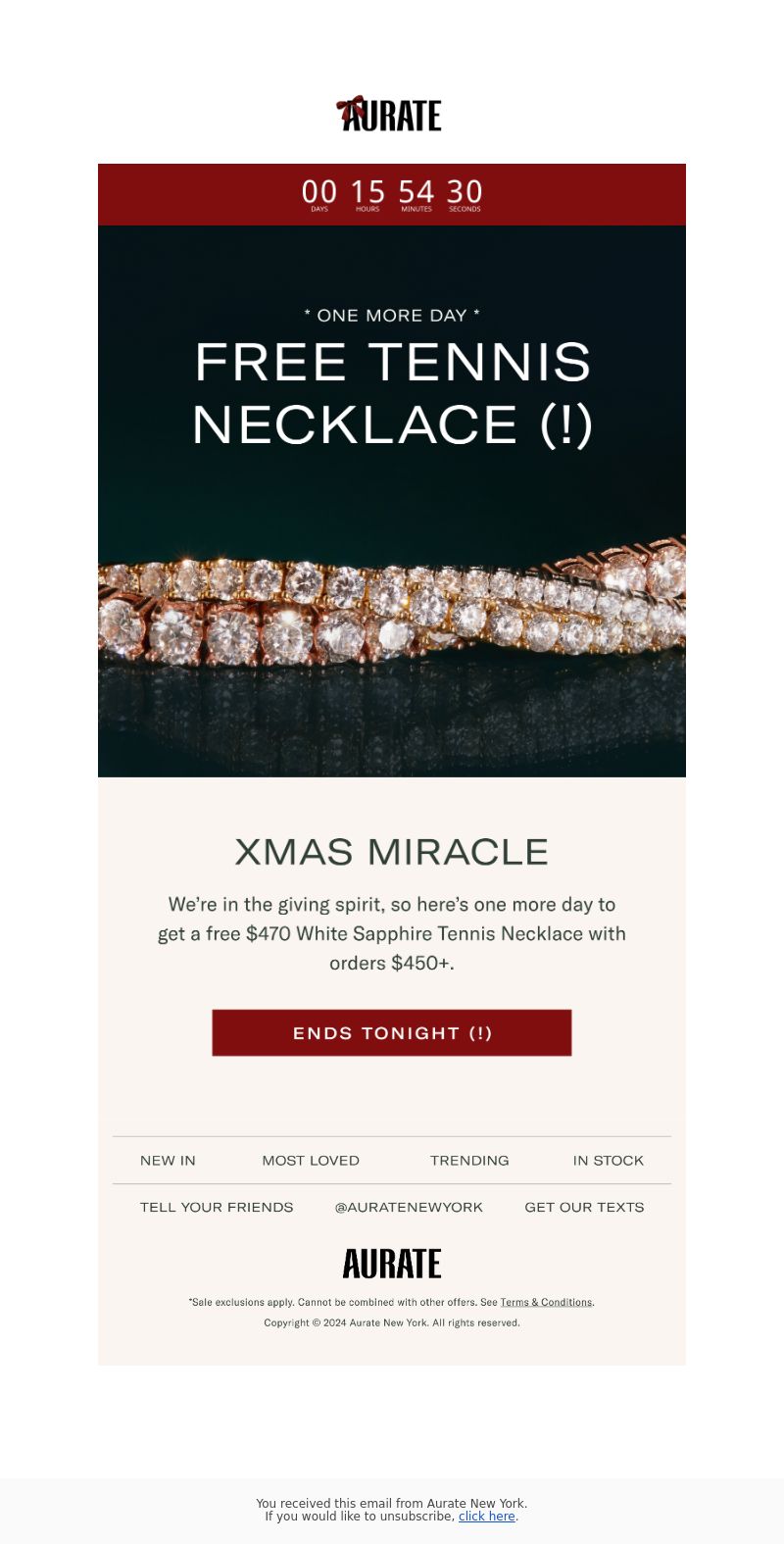This screenshot has width=784, height=1544.
Task: Select the Get Our Texts link
Action: coord(584,1208)
